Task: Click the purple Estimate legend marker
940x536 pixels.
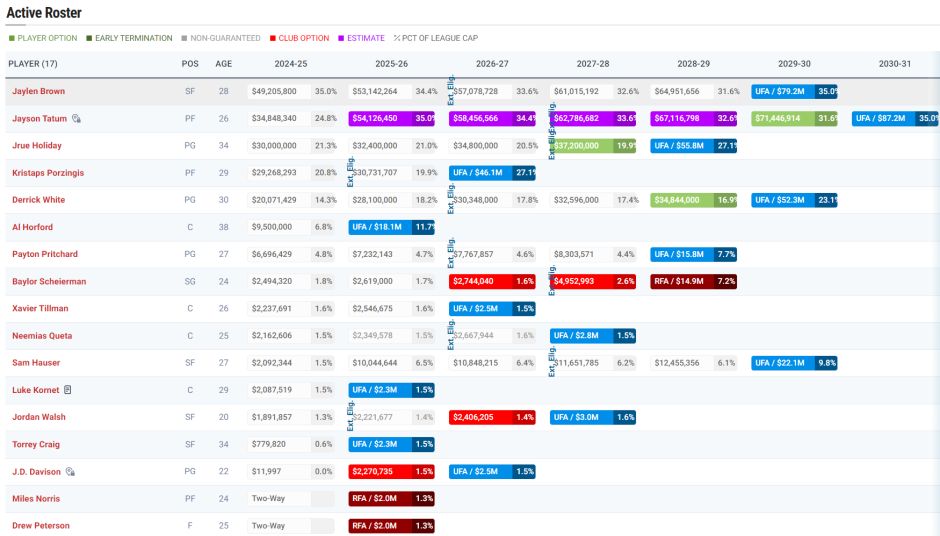Action: click(340, 38)
